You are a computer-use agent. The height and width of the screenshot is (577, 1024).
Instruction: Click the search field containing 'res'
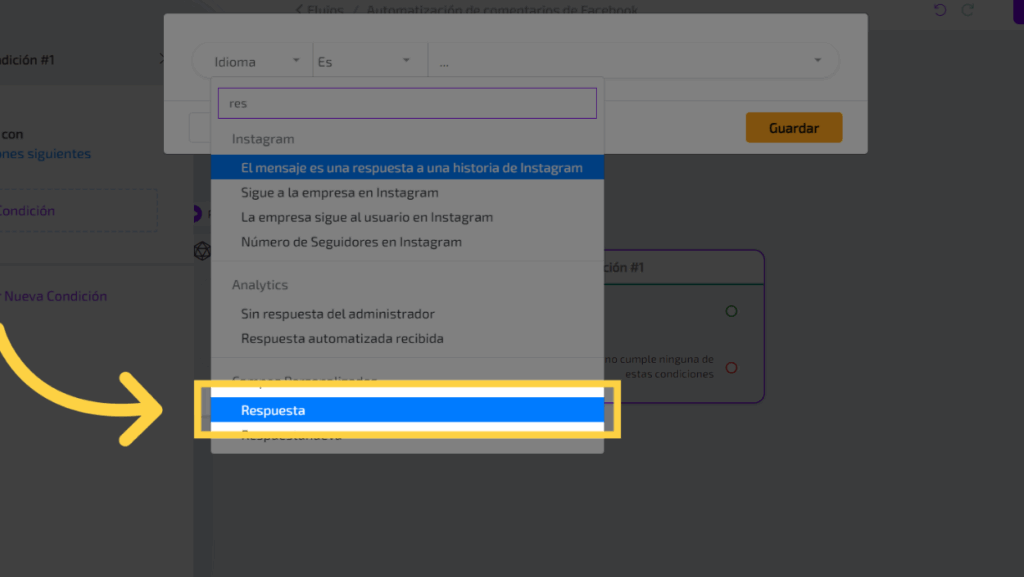click(x=406, y=103)
